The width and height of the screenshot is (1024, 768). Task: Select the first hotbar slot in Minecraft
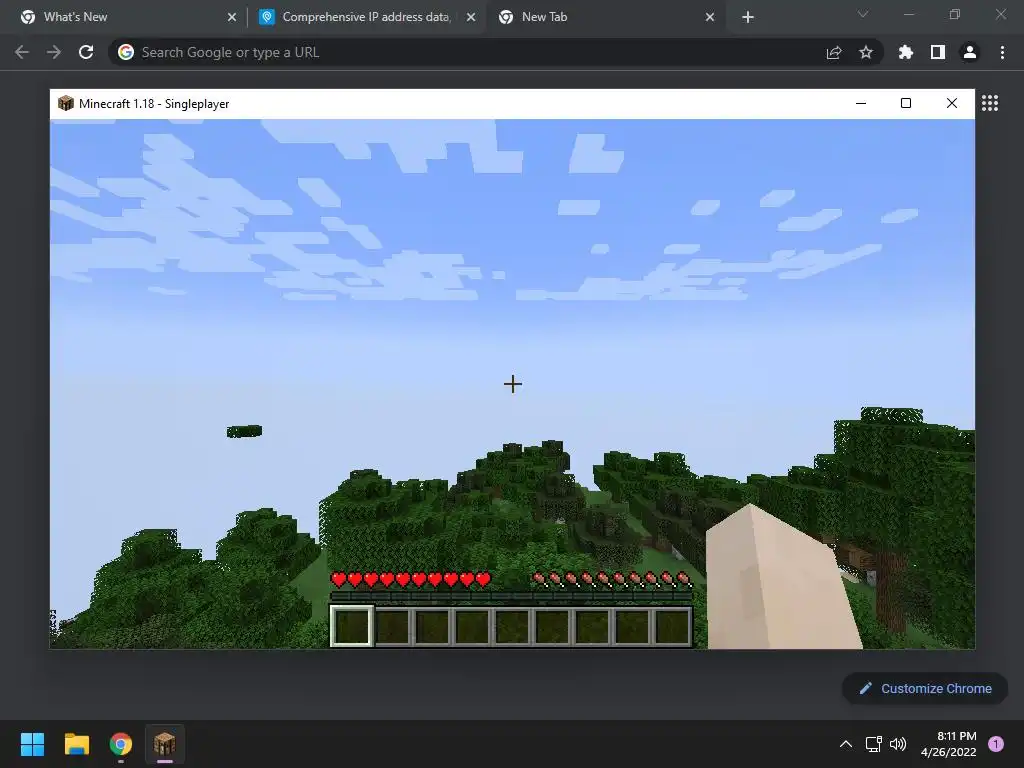[353, 626]
